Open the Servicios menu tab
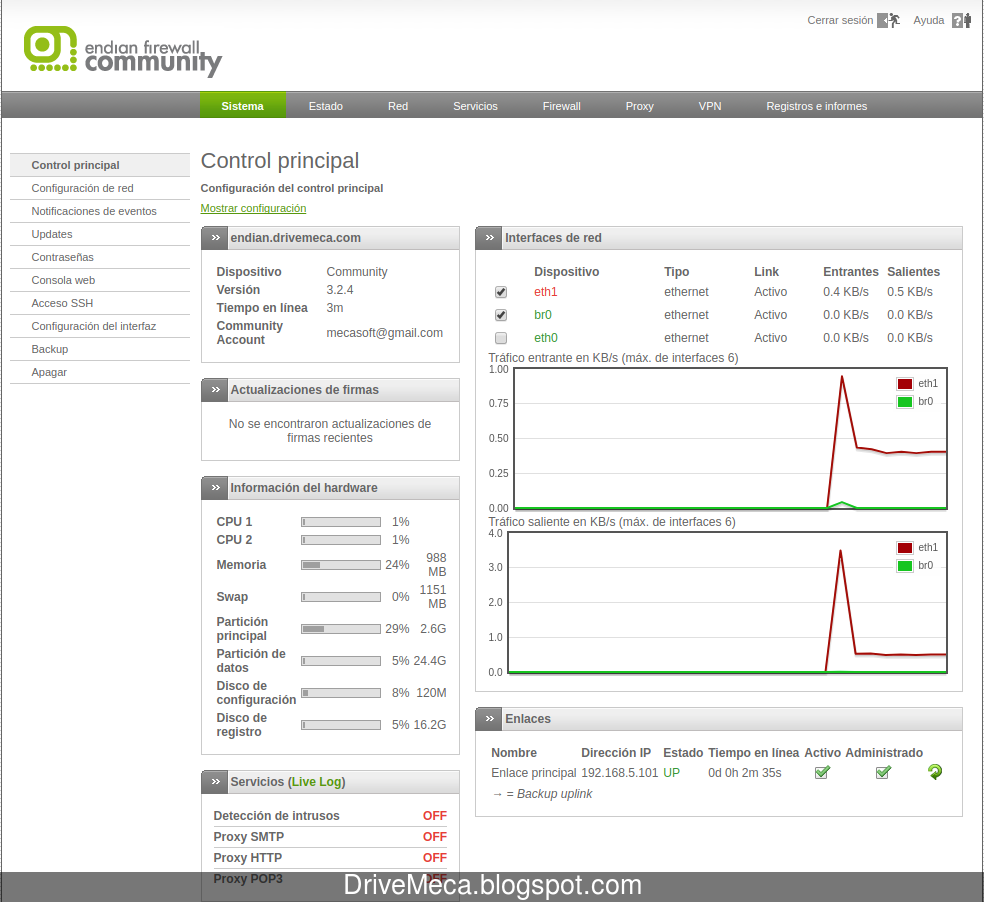This screenshot has height=902, width=984. click(475, 105)
